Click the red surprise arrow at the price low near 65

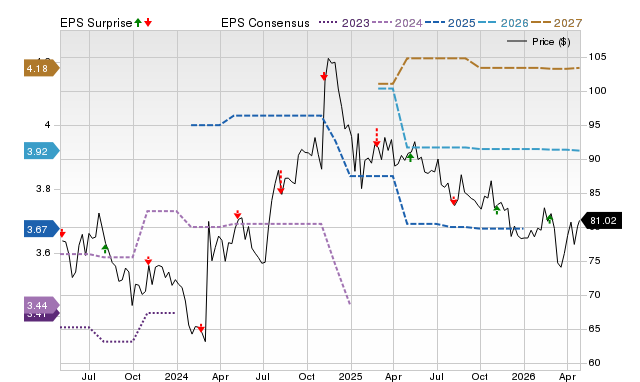click(201, 328)
